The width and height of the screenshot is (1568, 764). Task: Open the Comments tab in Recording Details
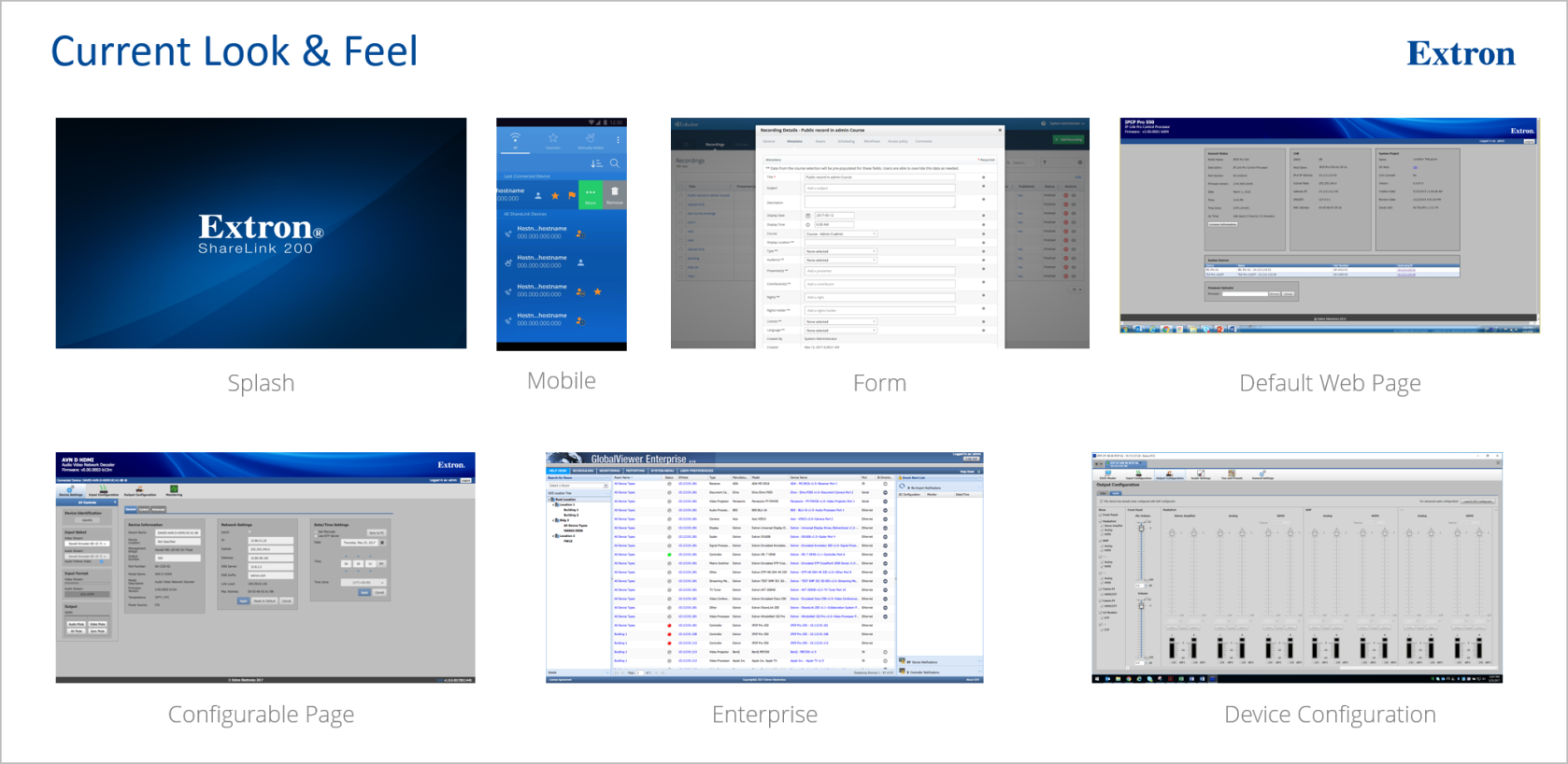(923, 141)
